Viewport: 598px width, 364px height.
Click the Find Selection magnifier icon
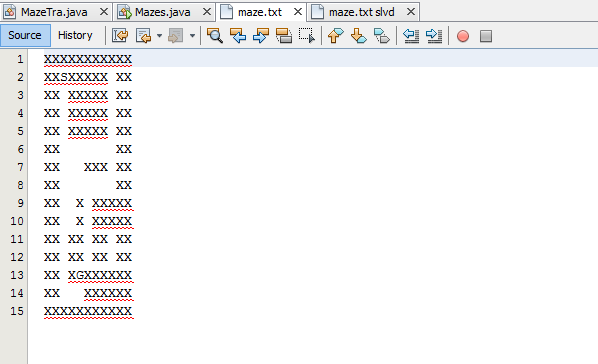pos(215,36)
